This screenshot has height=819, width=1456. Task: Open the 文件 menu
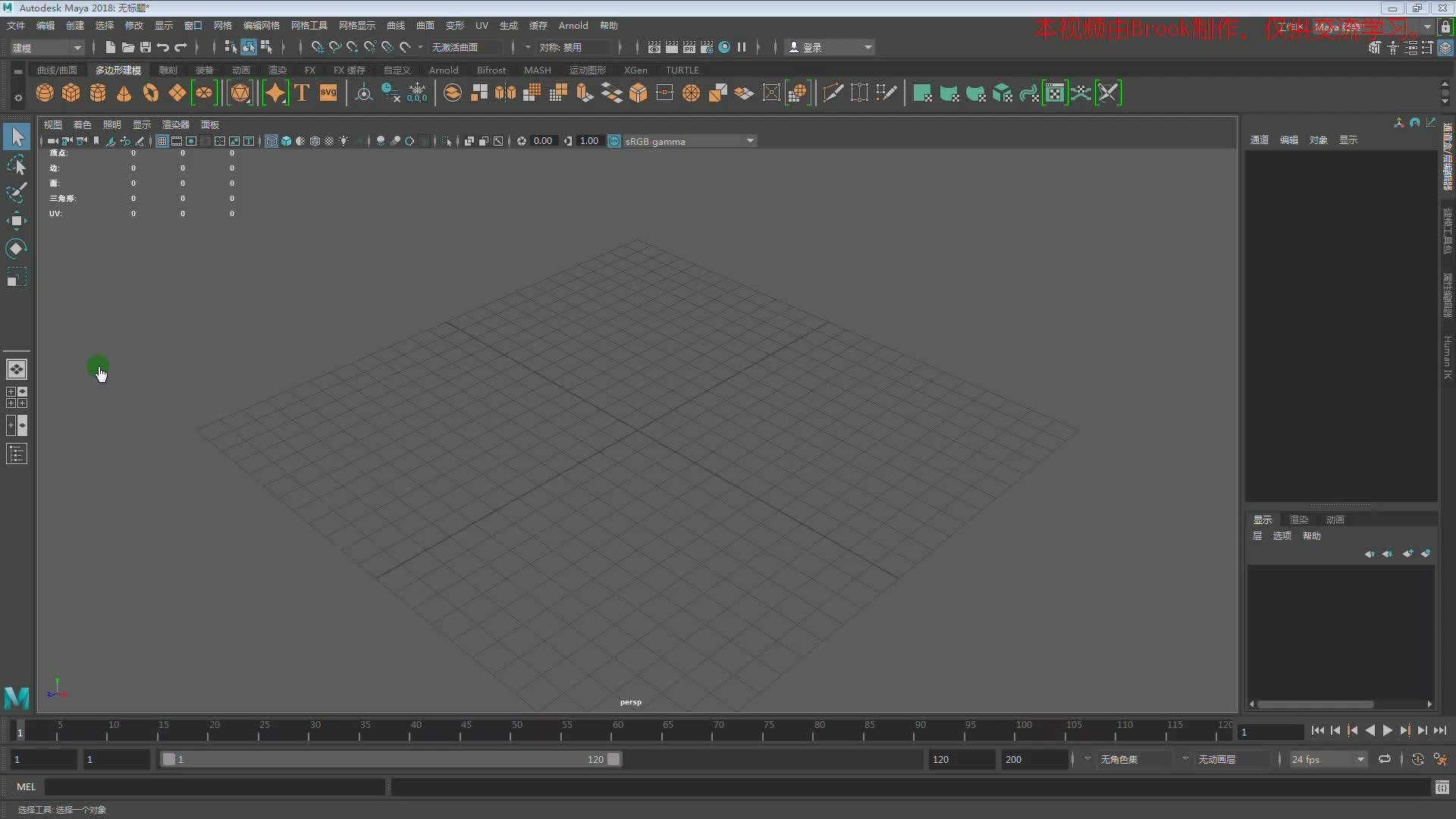coord(16,26)
